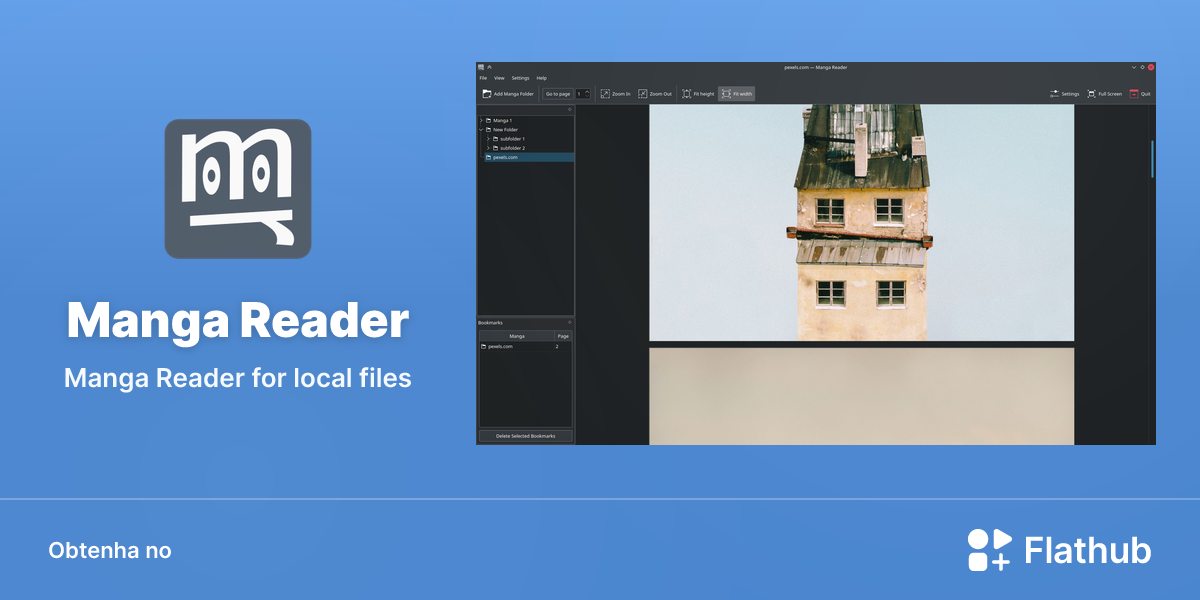Expand the Manga 1 tree node arrow

pyautogui.click(x=481, y=120)
